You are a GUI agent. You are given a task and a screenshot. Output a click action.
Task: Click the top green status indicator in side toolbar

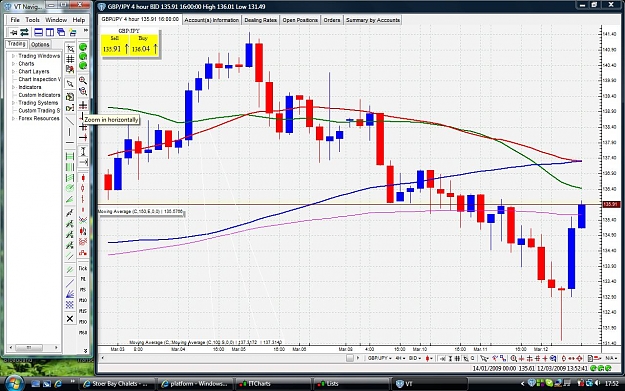pos(83,47)
